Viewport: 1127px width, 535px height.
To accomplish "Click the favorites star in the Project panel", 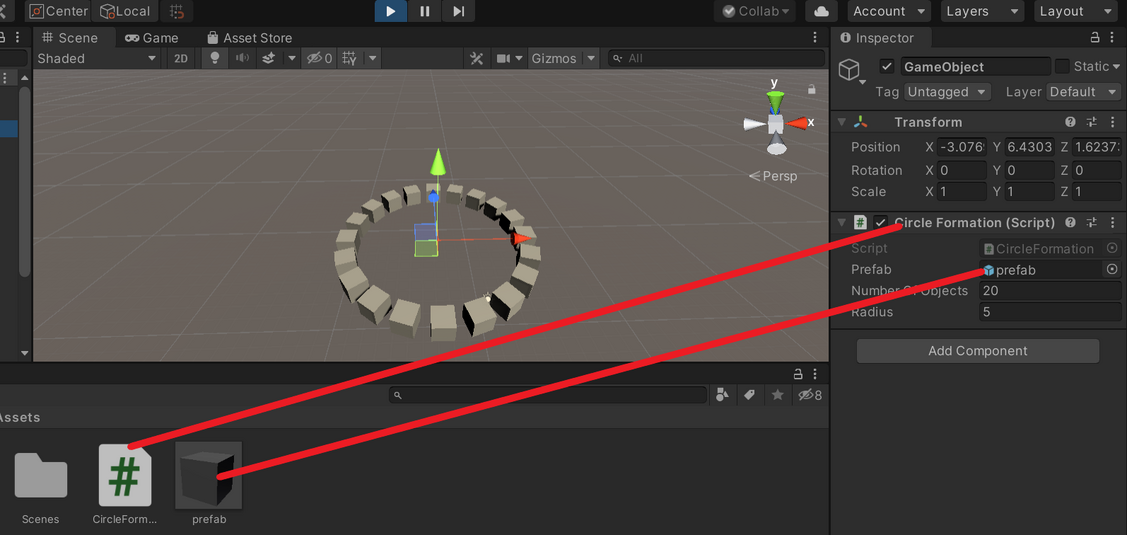I will (x=777, y=396).
